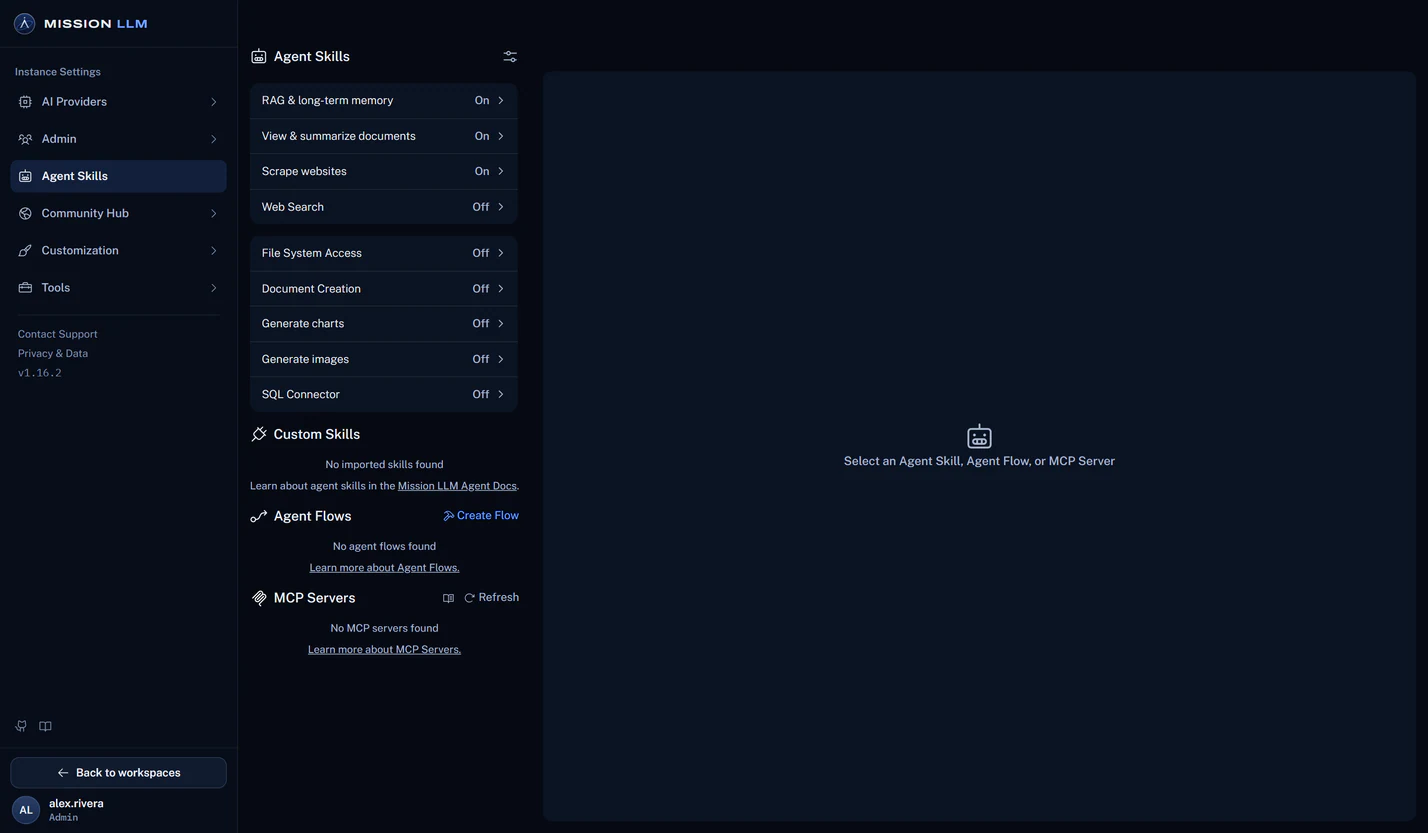
Task: Click the v1.16.2 version text
Action: pyautogui.click(x=40, y=373)
